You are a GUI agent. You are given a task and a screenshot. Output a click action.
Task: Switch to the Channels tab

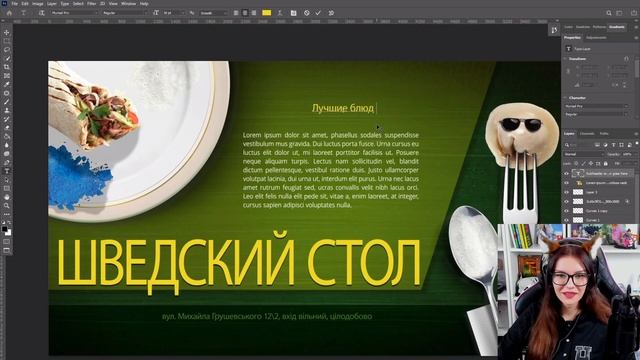[x=587, y=134]
